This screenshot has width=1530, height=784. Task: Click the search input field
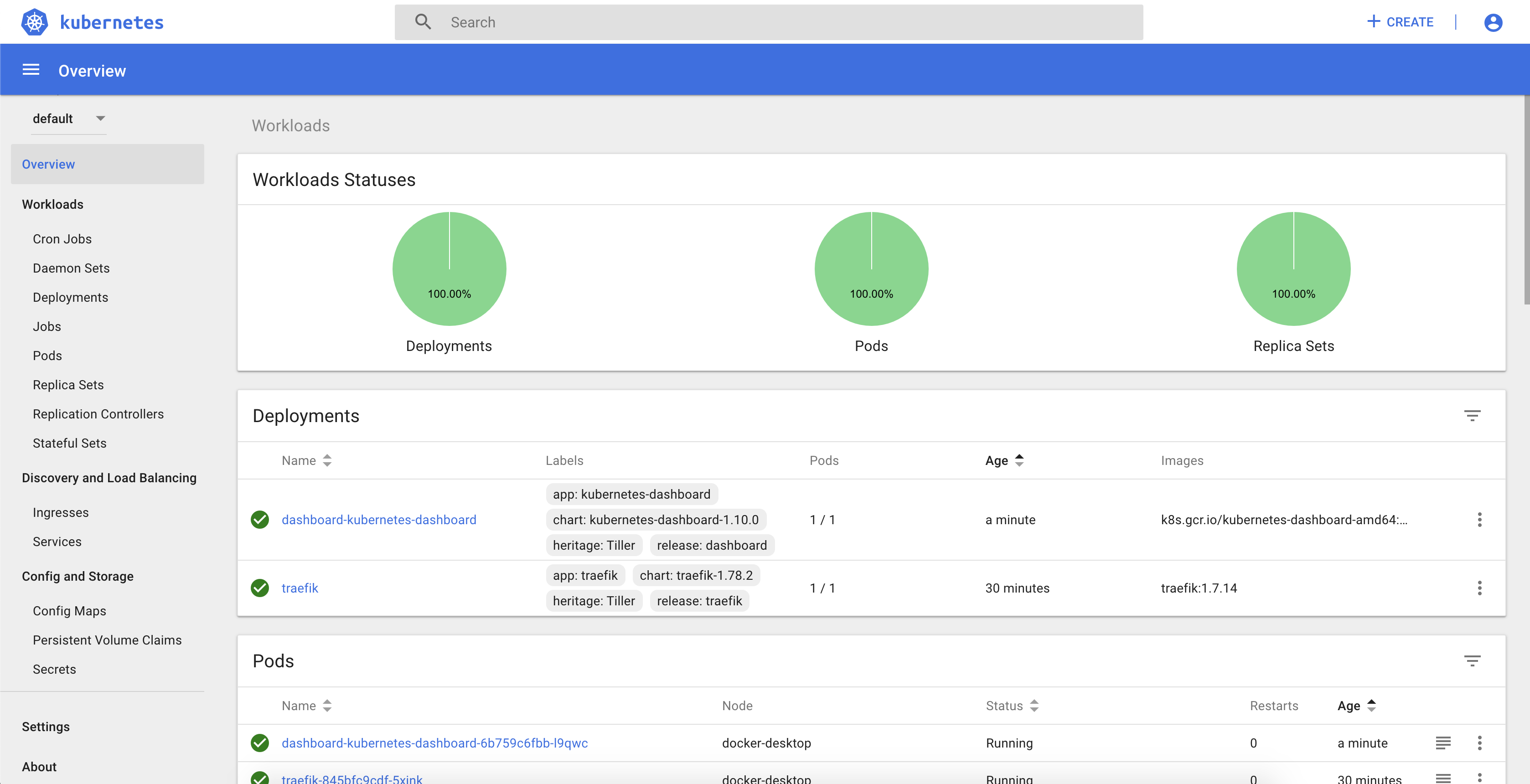pos(770,21)
